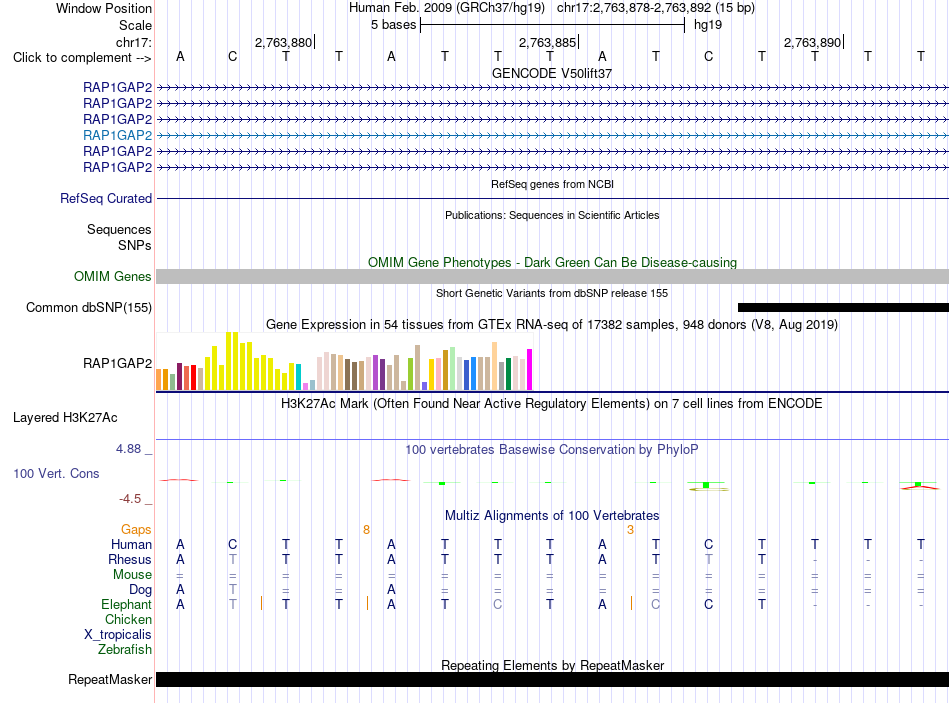This screenshot has height=703, width=950.
Task: Click the GENCODE V50lift37 track title
Action: pyautogui.click(x=552, y=73)
